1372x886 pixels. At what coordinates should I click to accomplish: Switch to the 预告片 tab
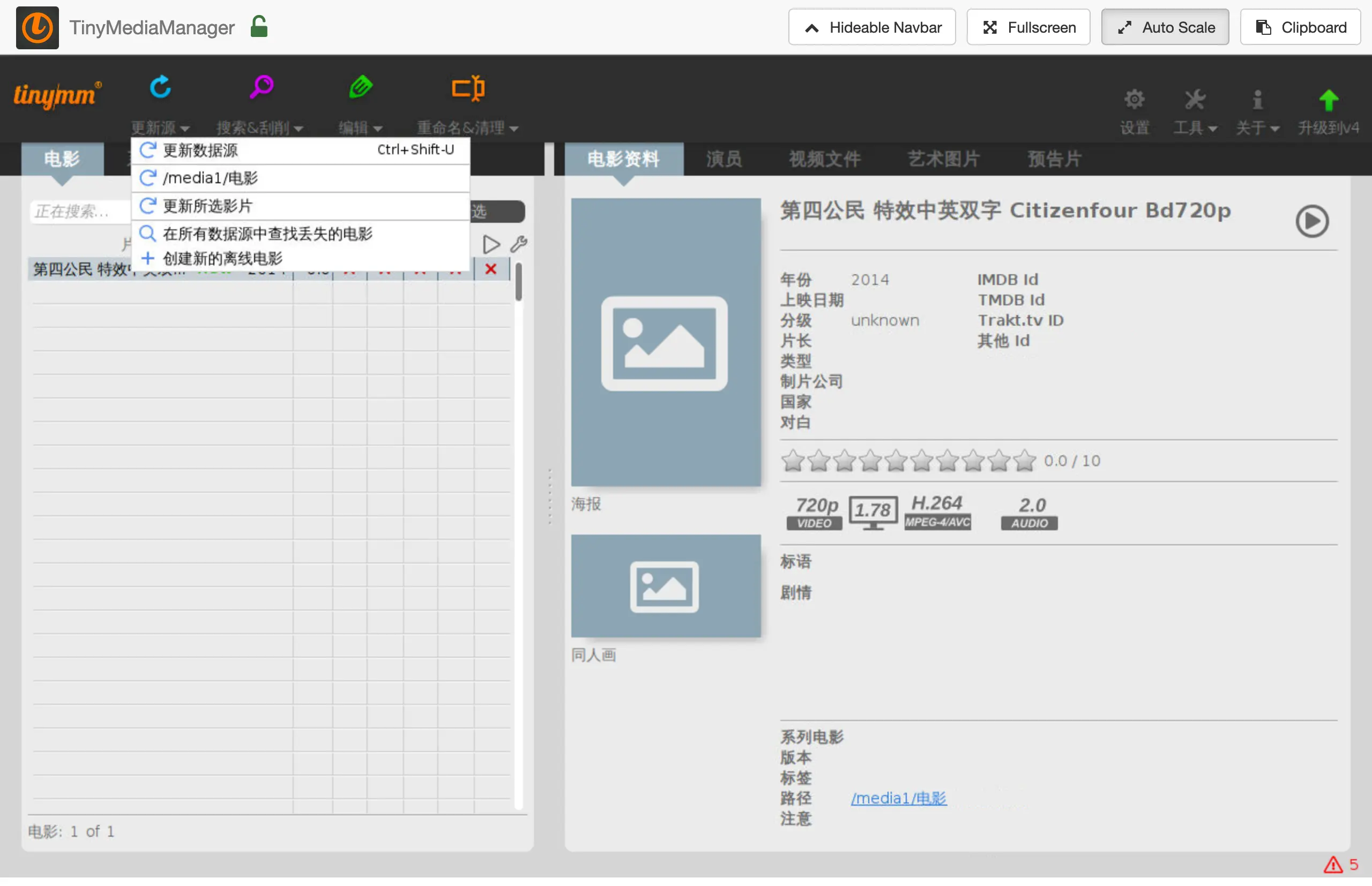click(x=1054, y=159)
